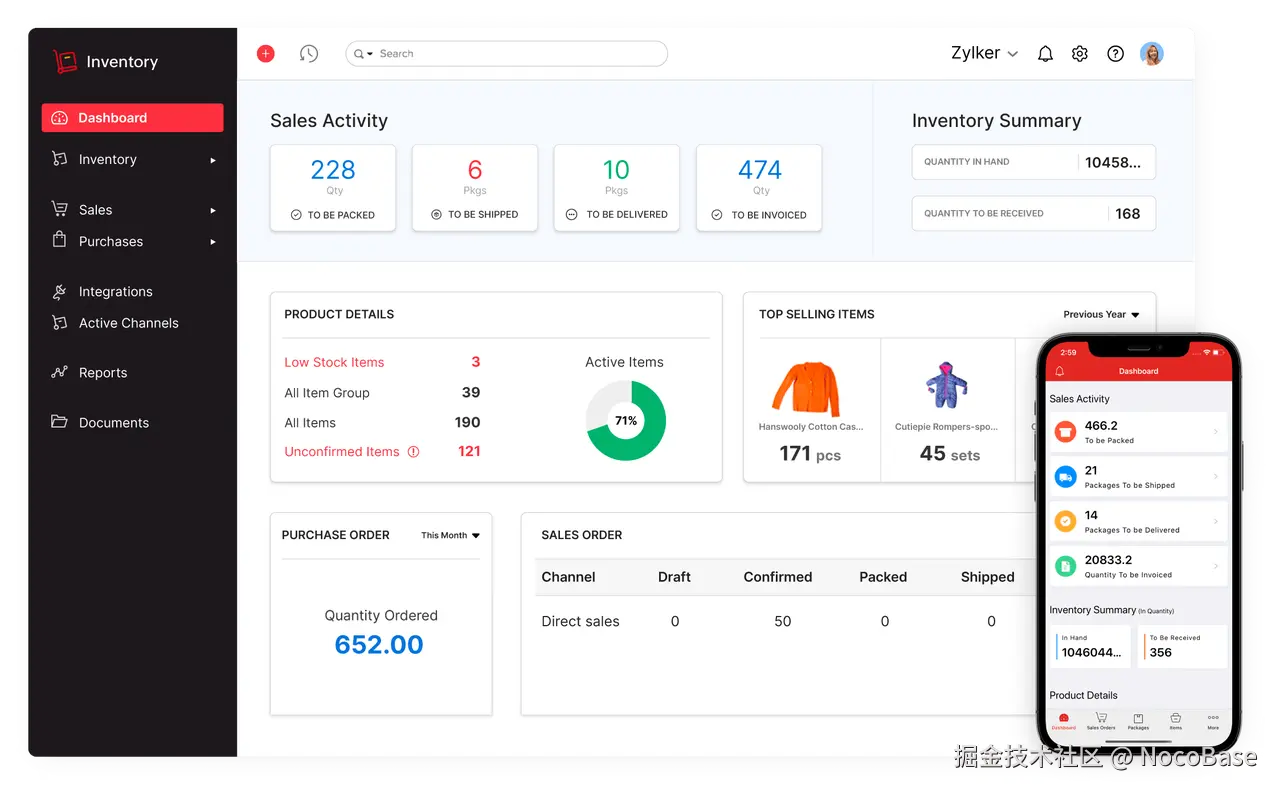Select Dashboard in the sidebar menu

[x=113, y=117]
